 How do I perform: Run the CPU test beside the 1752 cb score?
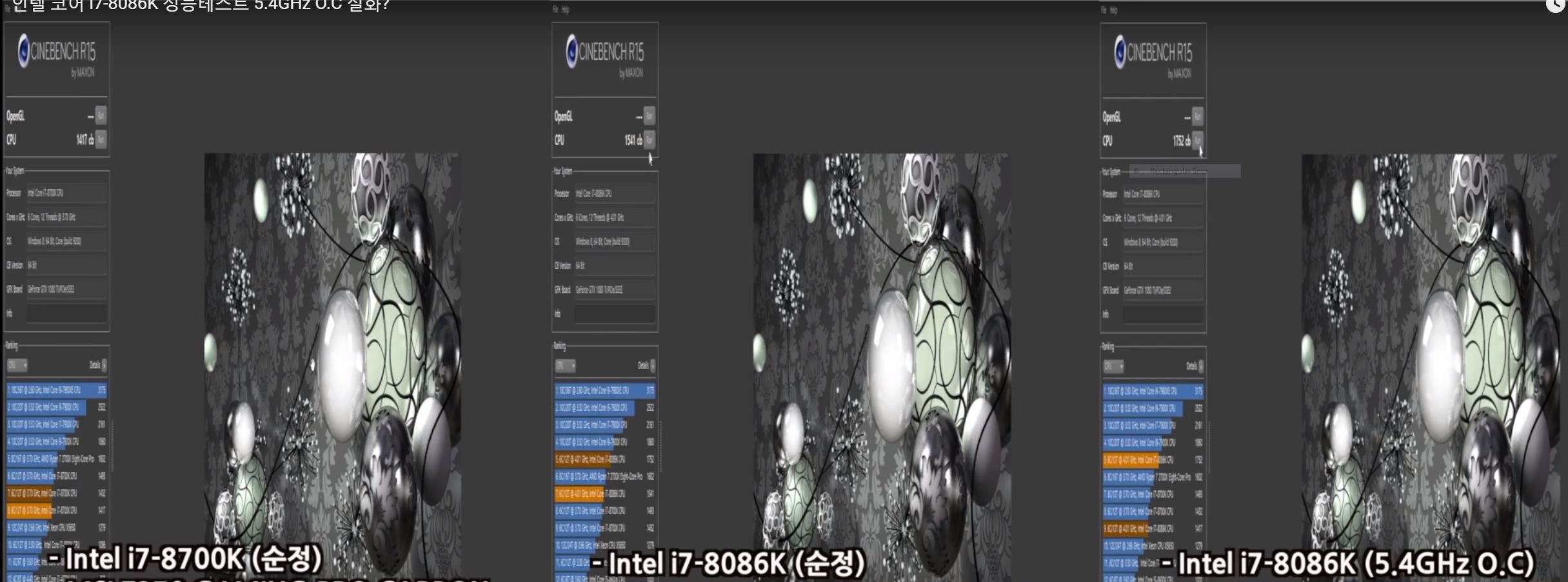1197,141
